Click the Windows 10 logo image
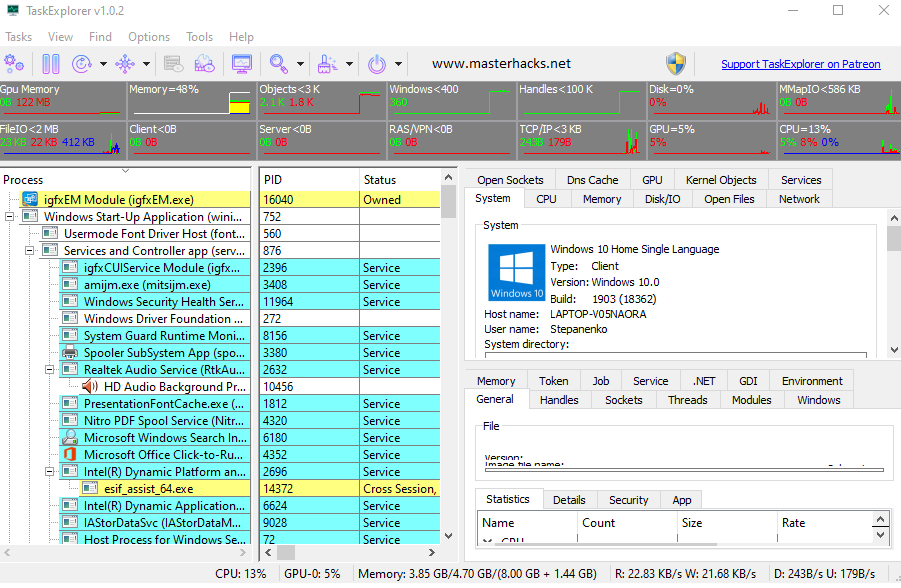The height and width of the screenshot is (588, 901). (517, 272)
